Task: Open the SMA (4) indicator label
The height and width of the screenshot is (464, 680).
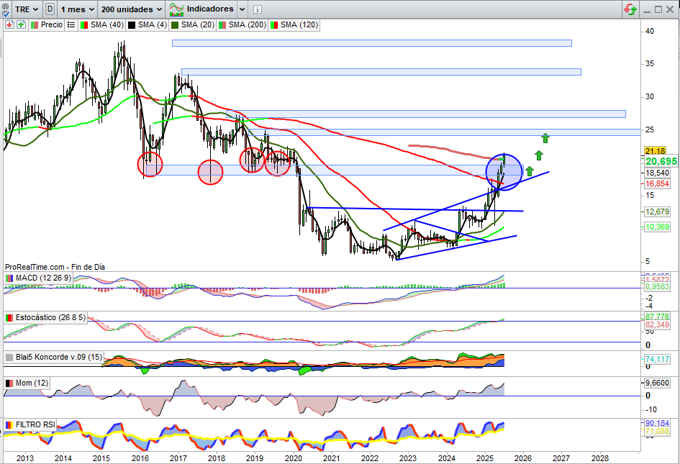Action: 152,25
